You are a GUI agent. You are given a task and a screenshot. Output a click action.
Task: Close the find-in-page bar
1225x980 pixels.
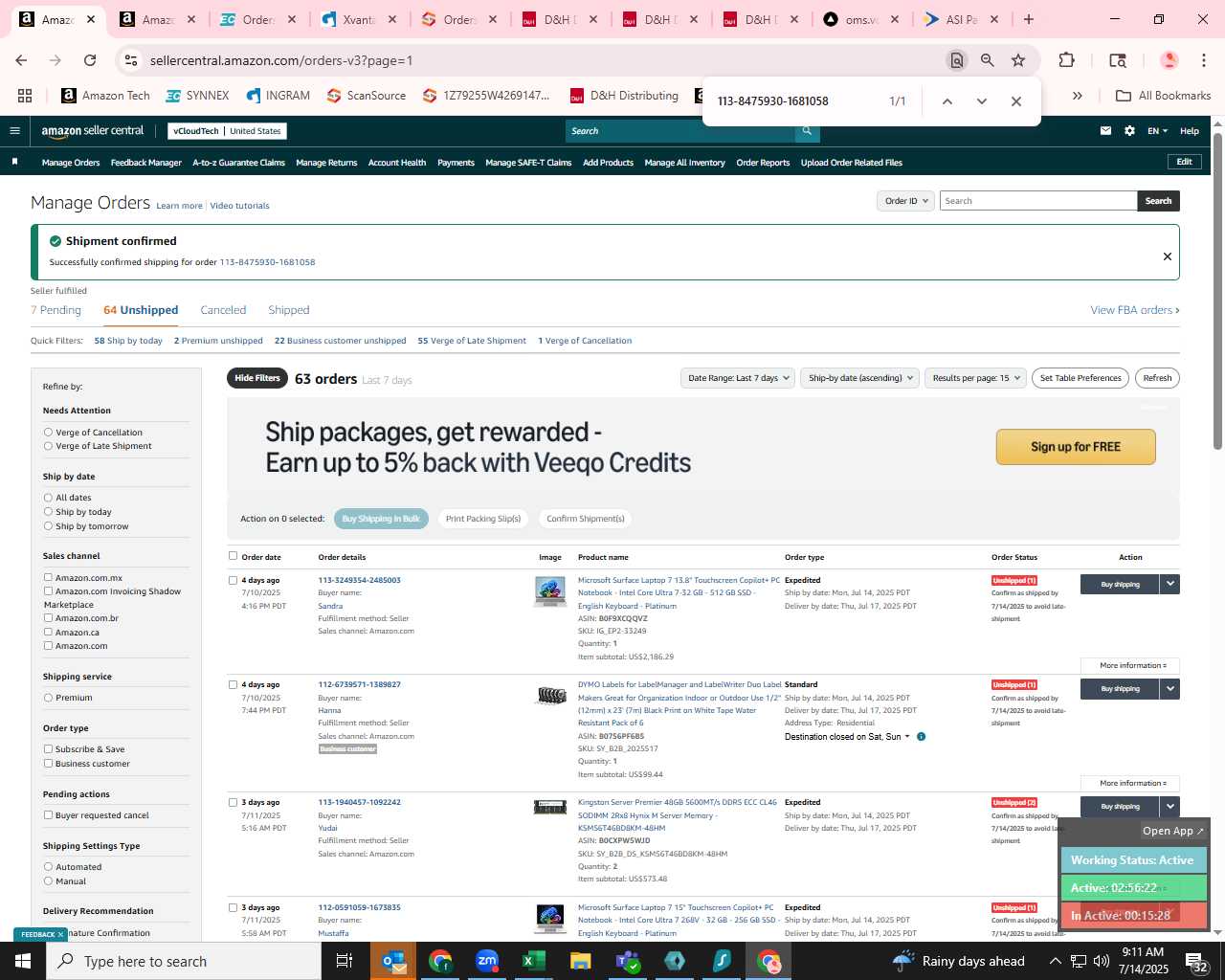(x=1015, y=100)
